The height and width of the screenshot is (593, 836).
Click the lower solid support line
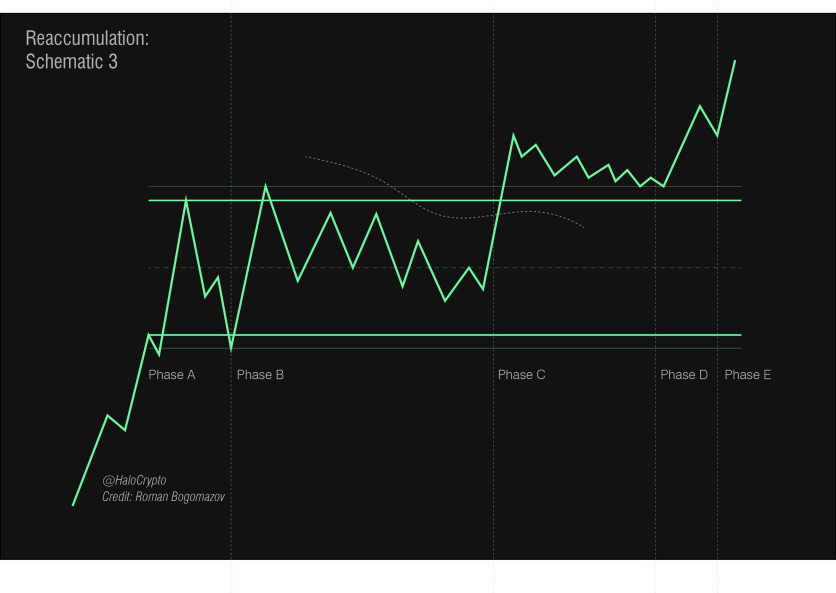tap(445, 335)
